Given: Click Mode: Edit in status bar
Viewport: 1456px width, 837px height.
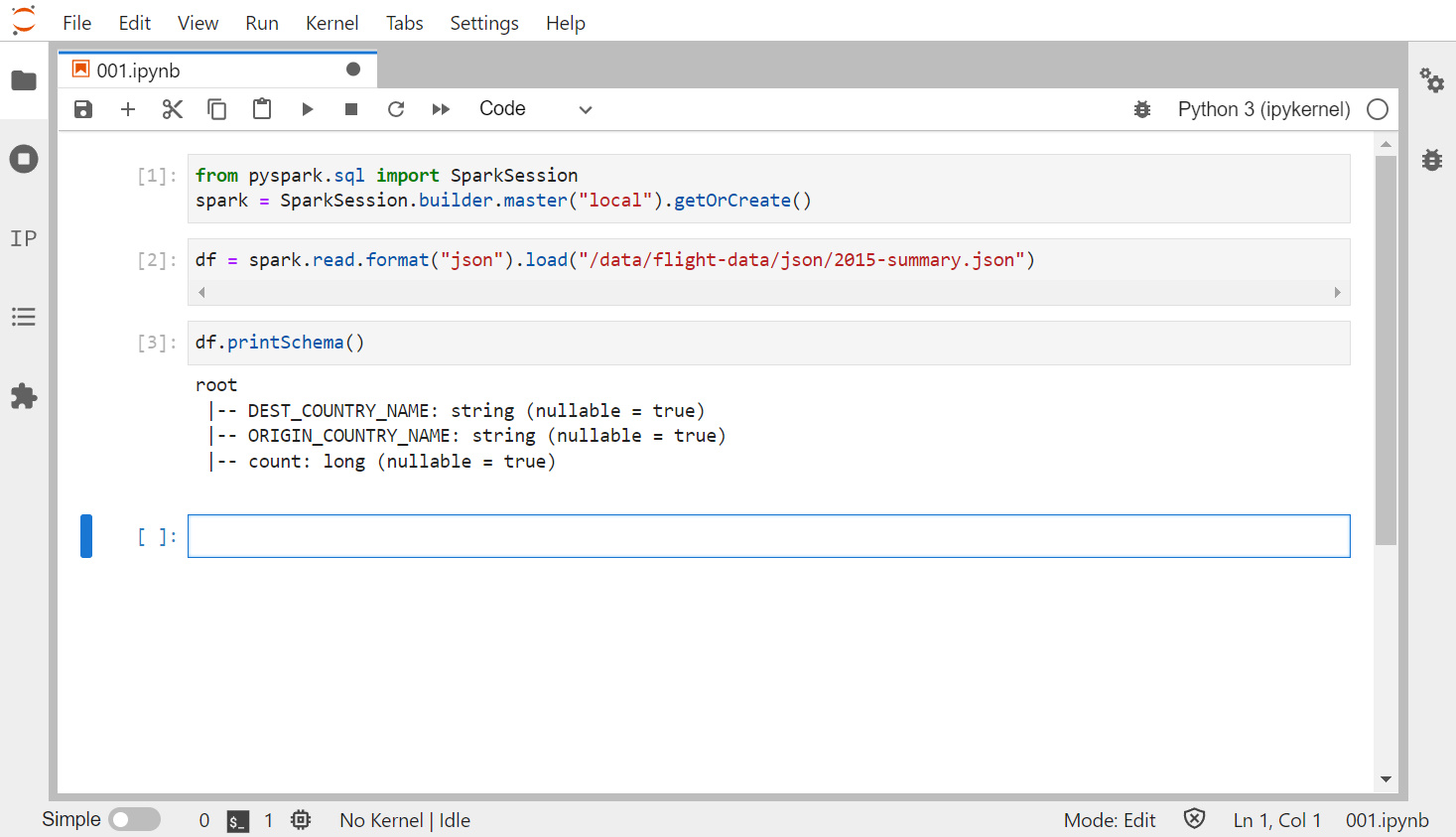Looking at the screenshot, I should pos(1110,820).
